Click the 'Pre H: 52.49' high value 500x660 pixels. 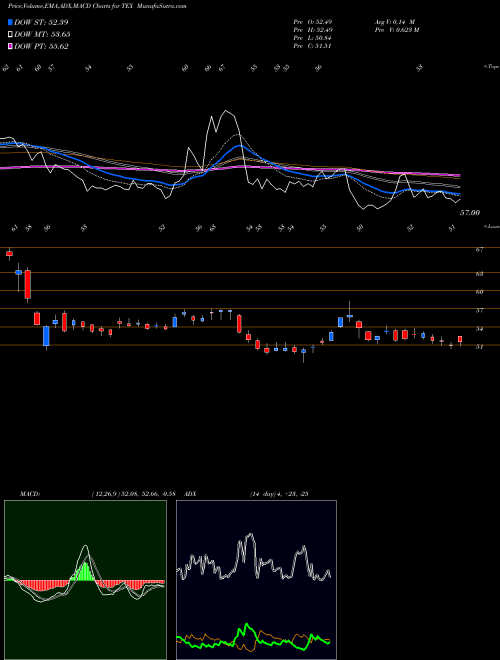(x=313, y=30)
